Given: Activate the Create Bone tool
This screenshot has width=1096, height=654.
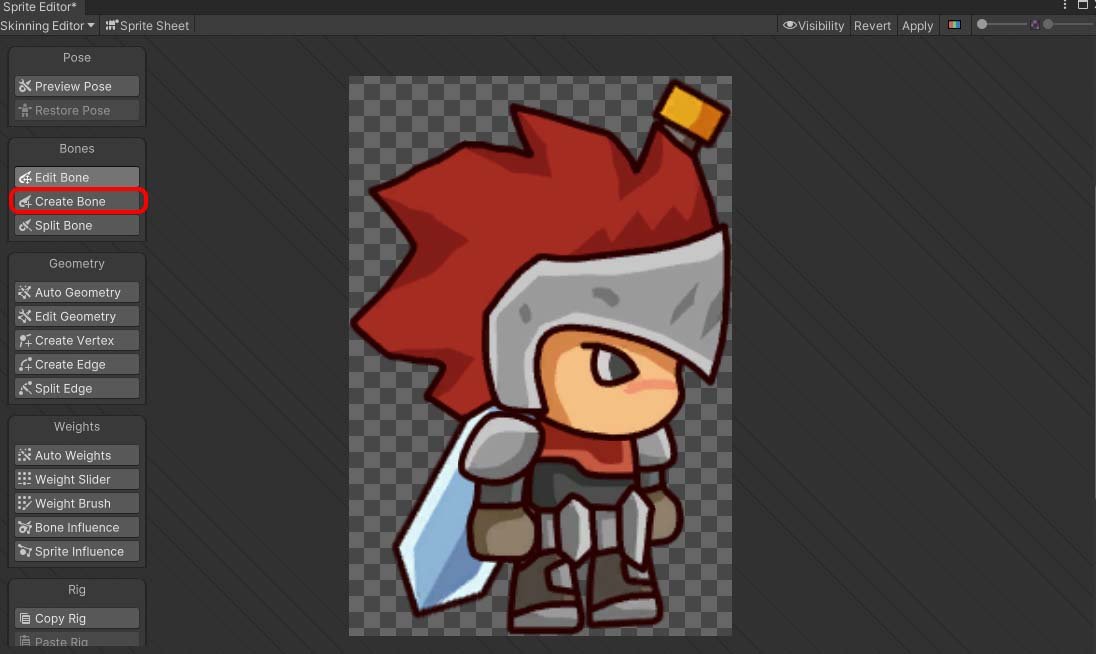Looking at the screenshot, I should tap(76, 201).
